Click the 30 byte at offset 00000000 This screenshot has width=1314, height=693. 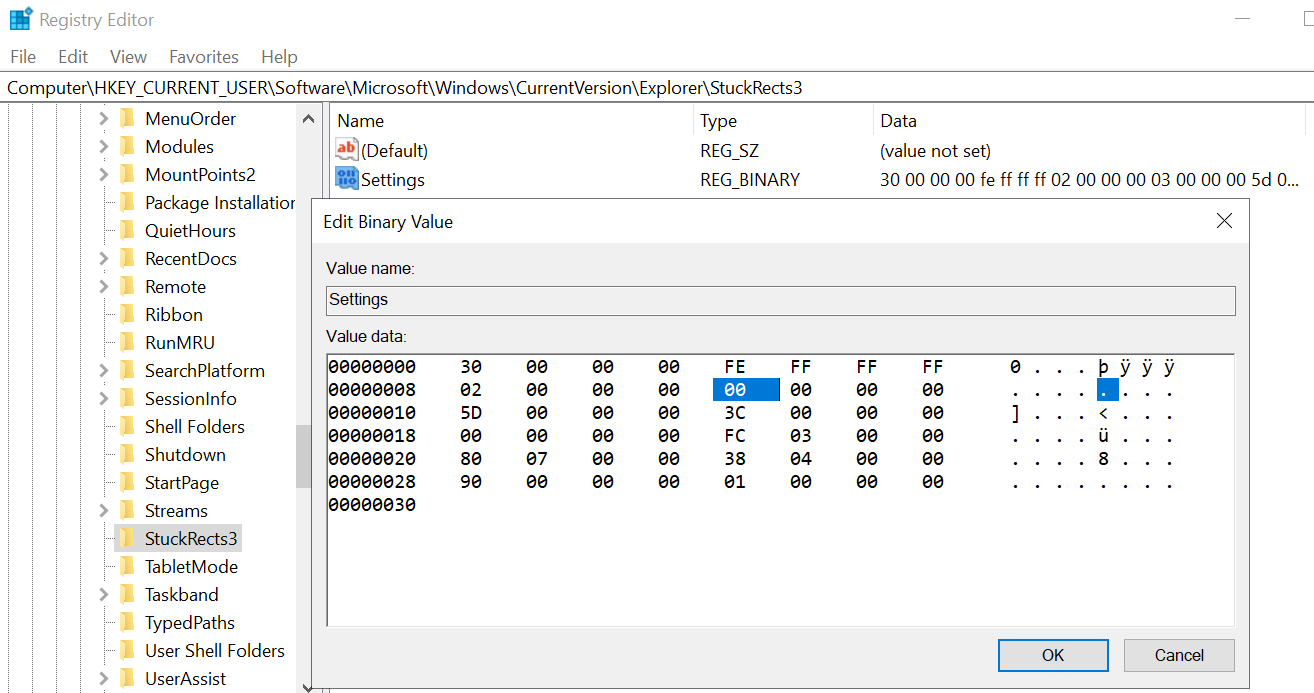(470, 367)
